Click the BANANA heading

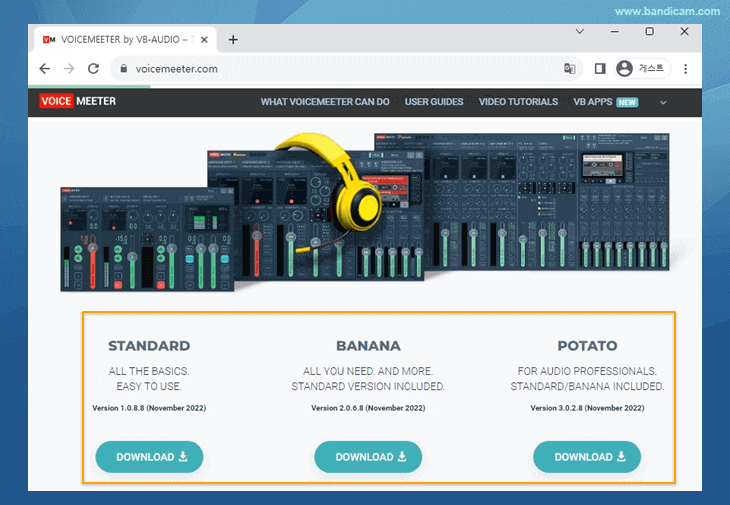coord(368,346)
